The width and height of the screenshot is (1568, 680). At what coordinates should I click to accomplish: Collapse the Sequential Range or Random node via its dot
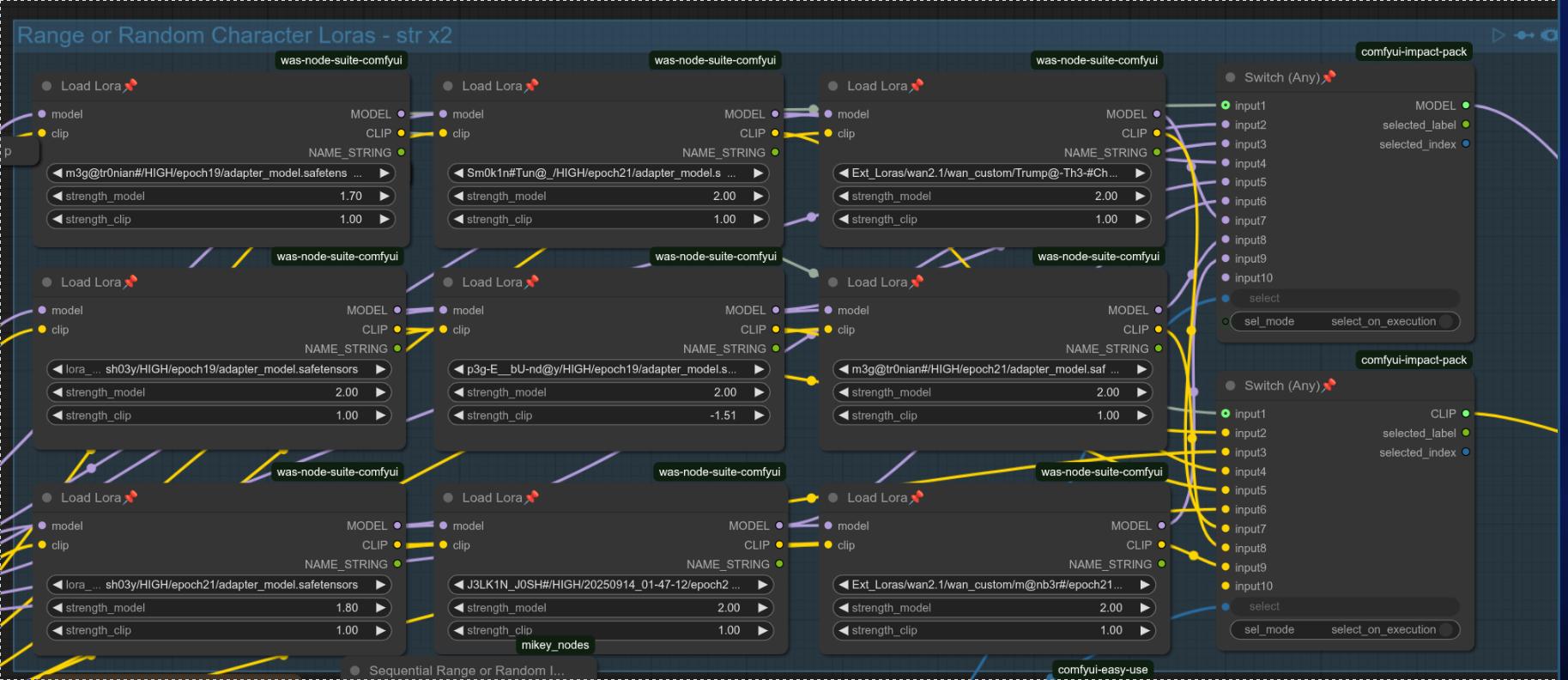click(x=354, y=671)
